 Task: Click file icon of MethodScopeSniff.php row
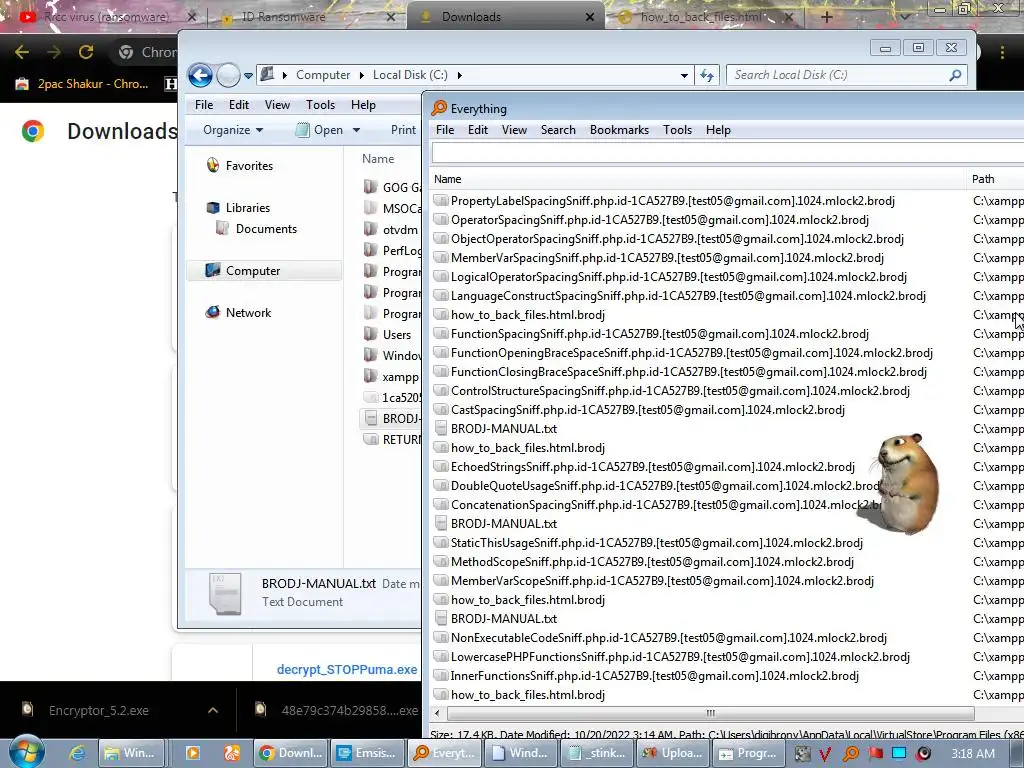(441, 562)
